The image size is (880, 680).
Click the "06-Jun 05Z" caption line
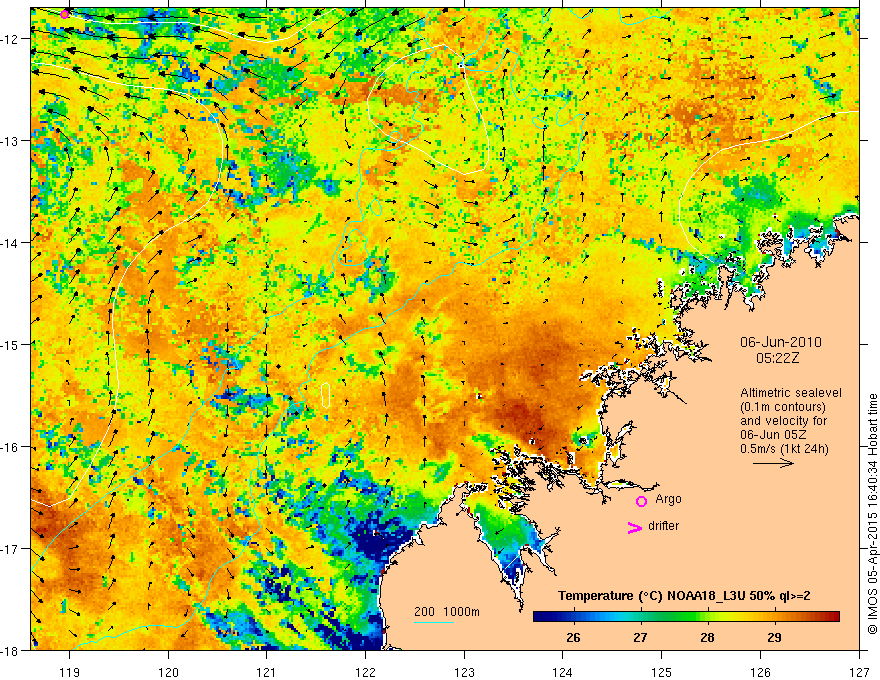(x=774, y=435)
